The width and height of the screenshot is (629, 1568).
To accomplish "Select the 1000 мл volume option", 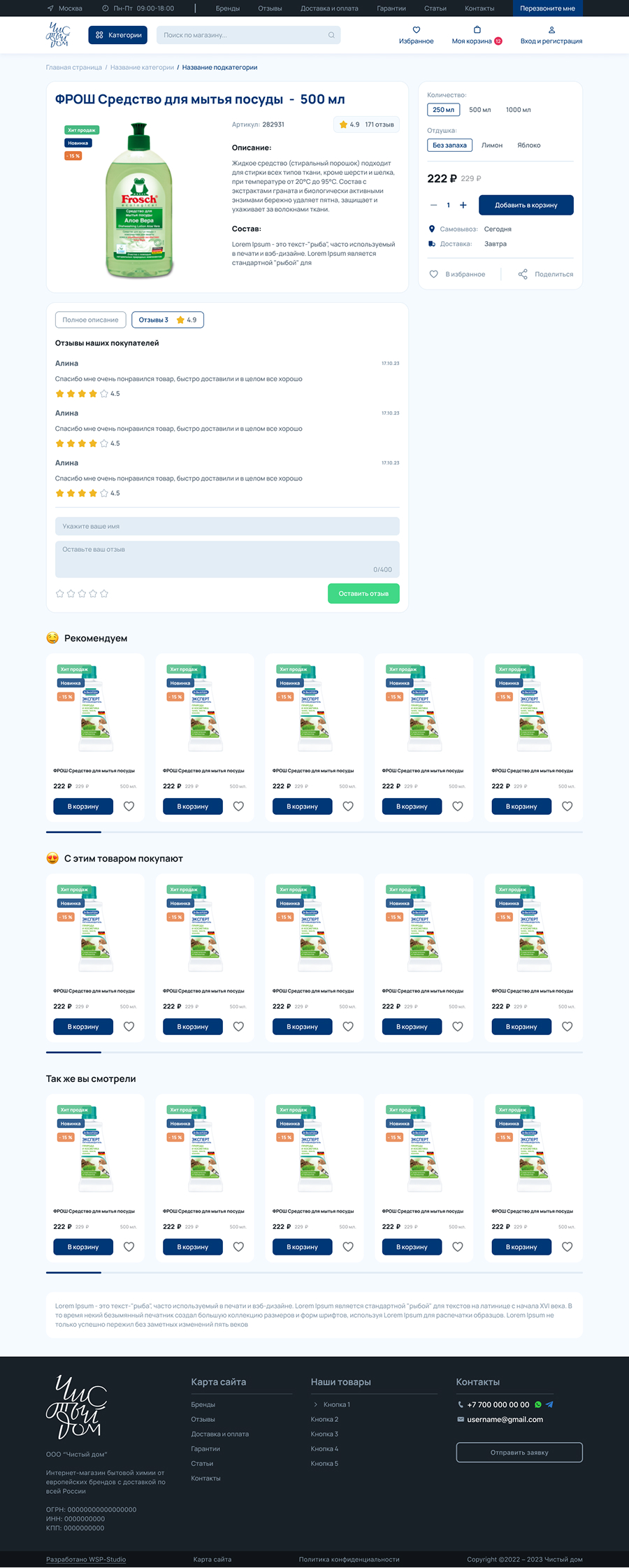I will [518, 110].
